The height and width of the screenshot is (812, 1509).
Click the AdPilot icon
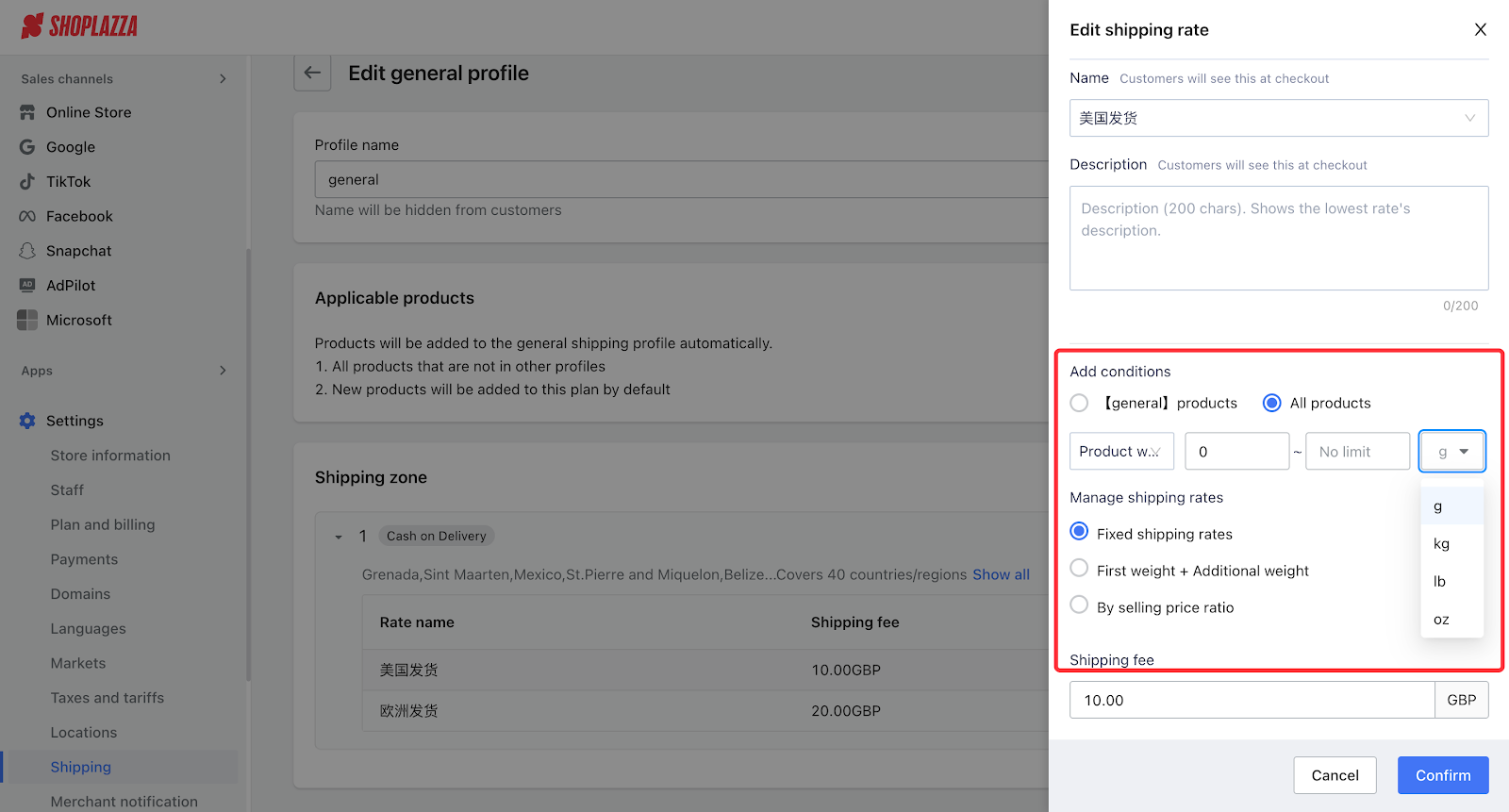click(x=27, y=285)
